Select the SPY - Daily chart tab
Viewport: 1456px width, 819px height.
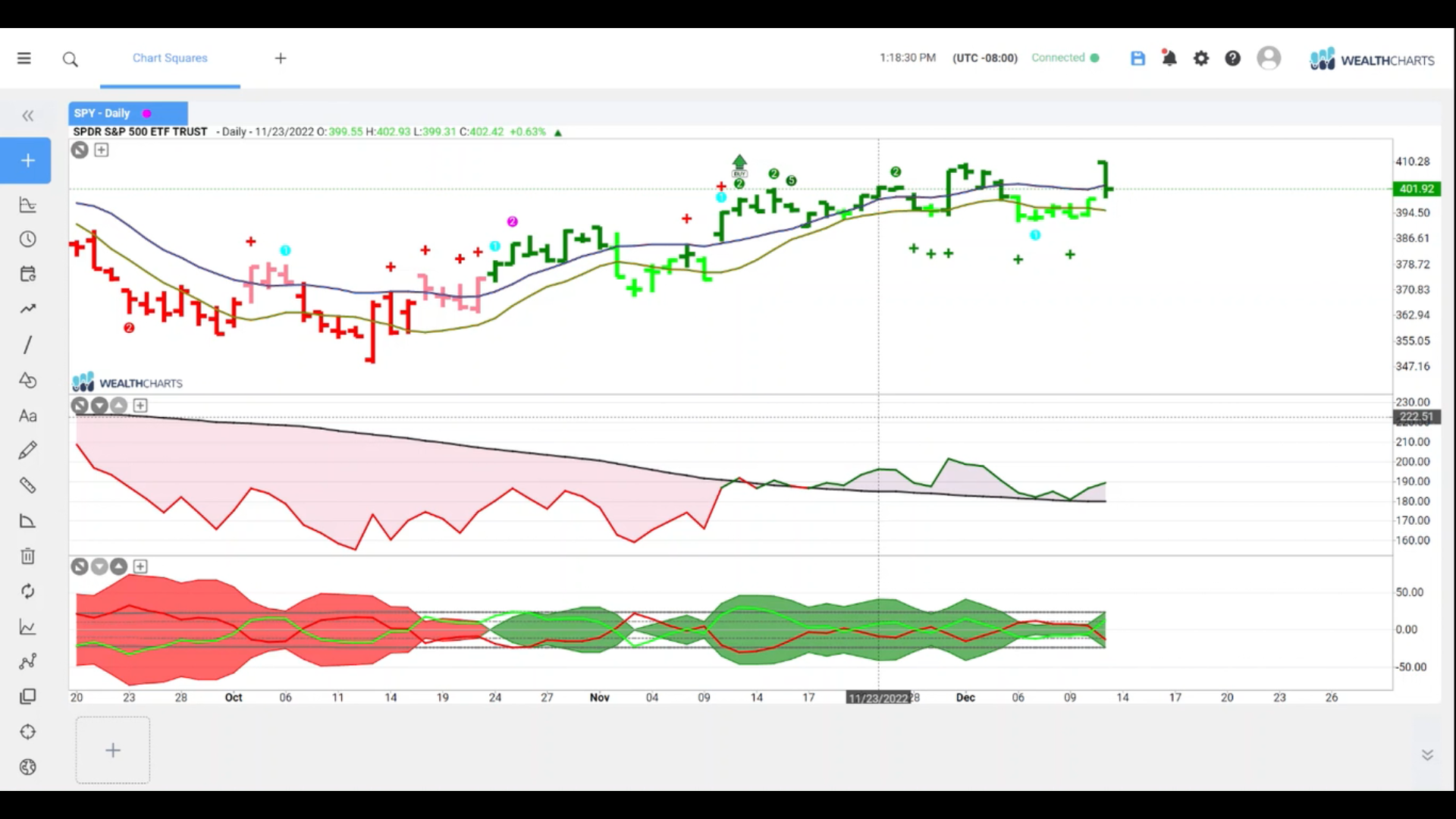point(128,113)
